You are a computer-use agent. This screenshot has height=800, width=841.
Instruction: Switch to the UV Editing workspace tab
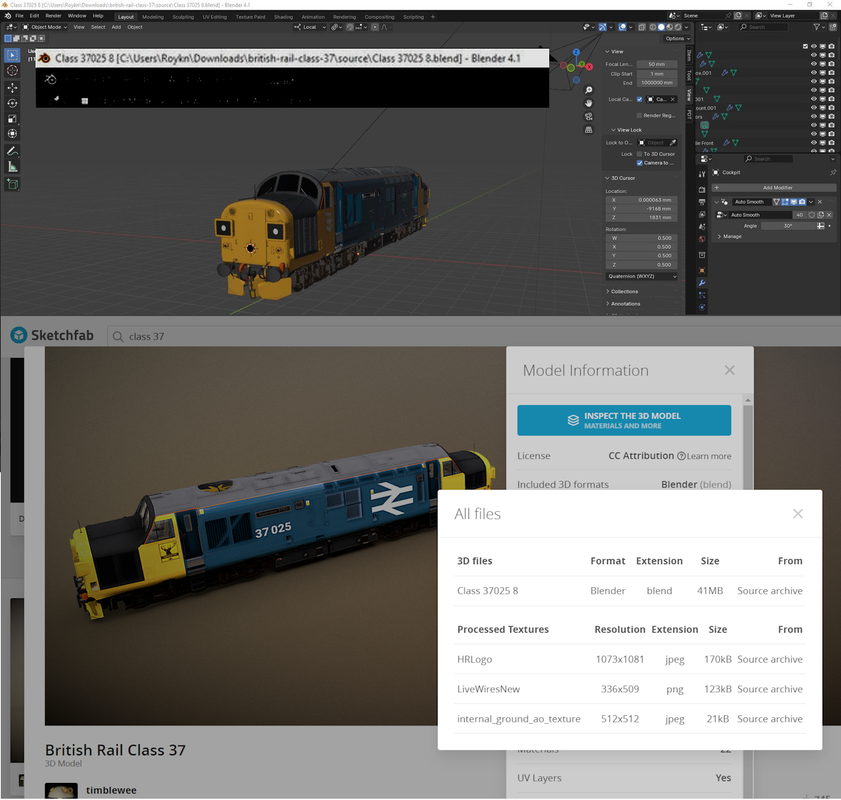pos(215,17)
